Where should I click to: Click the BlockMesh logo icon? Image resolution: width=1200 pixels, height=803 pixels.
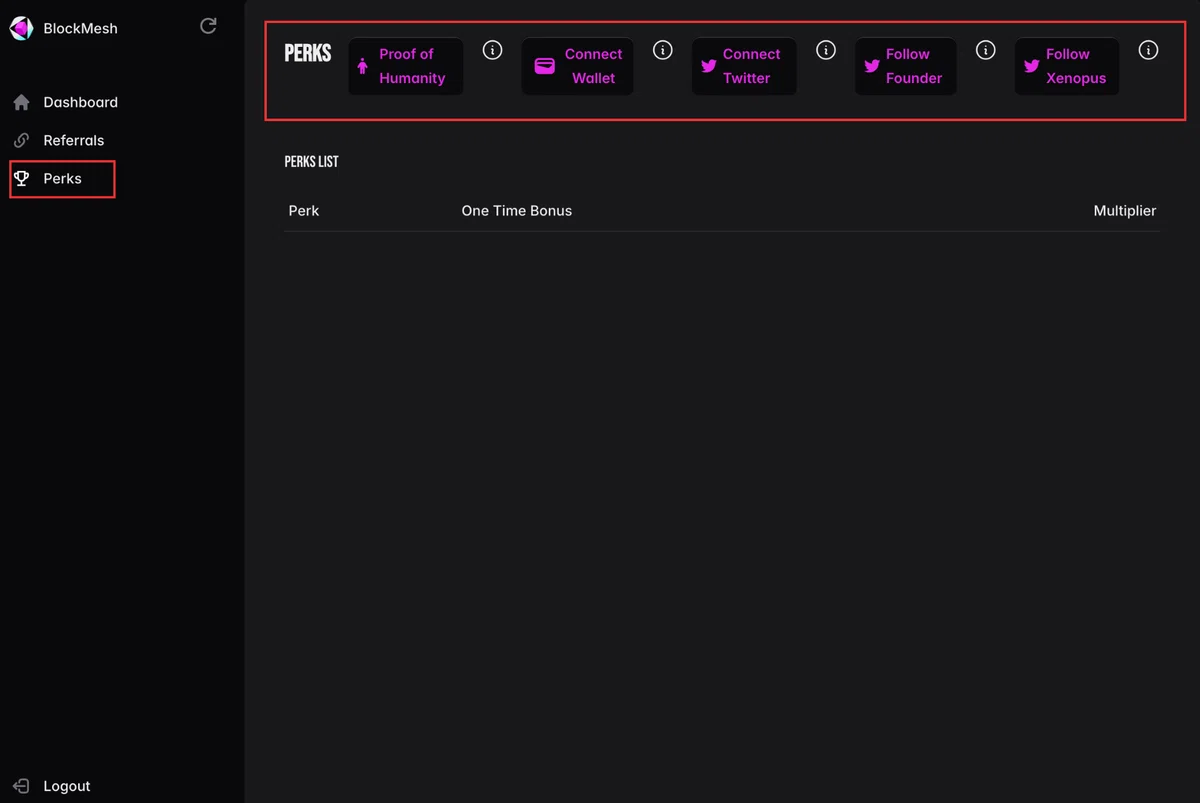coord(21,28)
